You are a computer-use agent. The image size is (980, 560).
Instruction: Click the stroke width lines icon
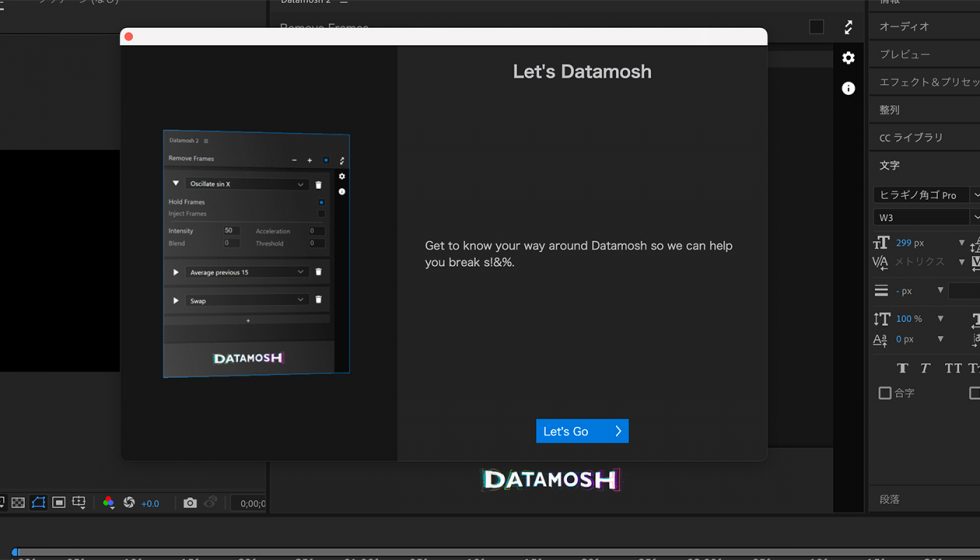click(881, 291)
